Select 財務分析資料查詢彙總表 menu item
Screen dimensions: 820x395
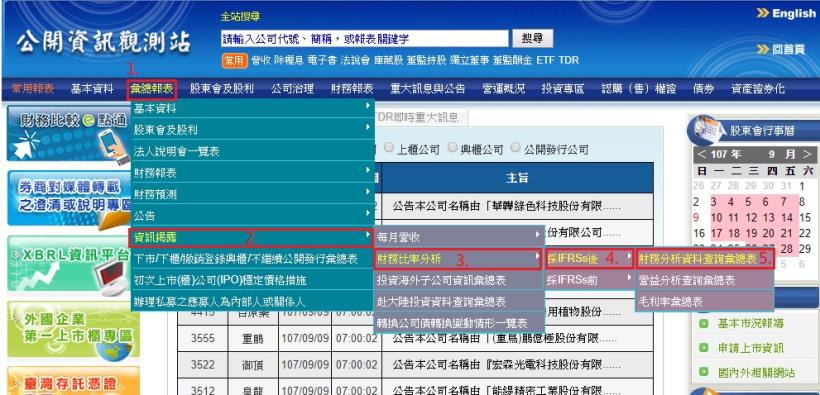point(704,258)
